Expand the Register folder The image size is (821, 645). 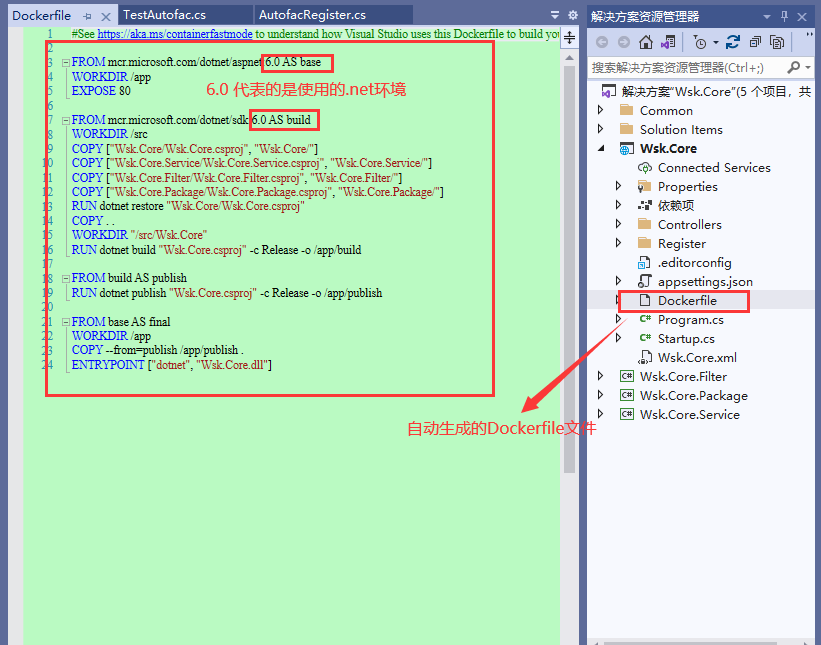tap(618, 243)
